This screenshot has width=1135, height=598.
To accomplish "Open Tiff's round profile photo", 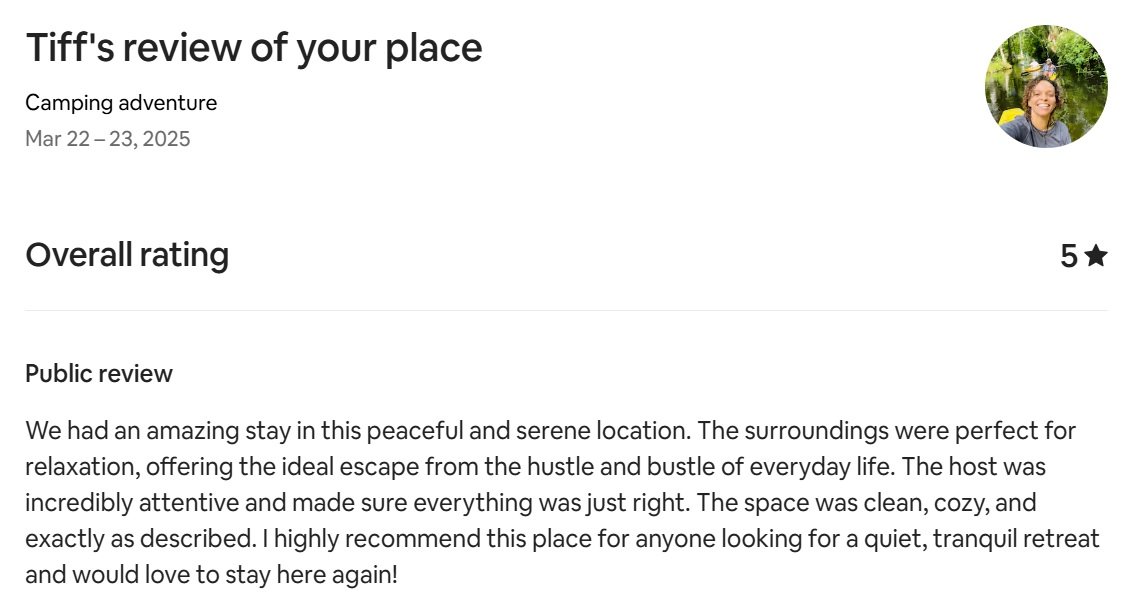I will click(1046, 86).
